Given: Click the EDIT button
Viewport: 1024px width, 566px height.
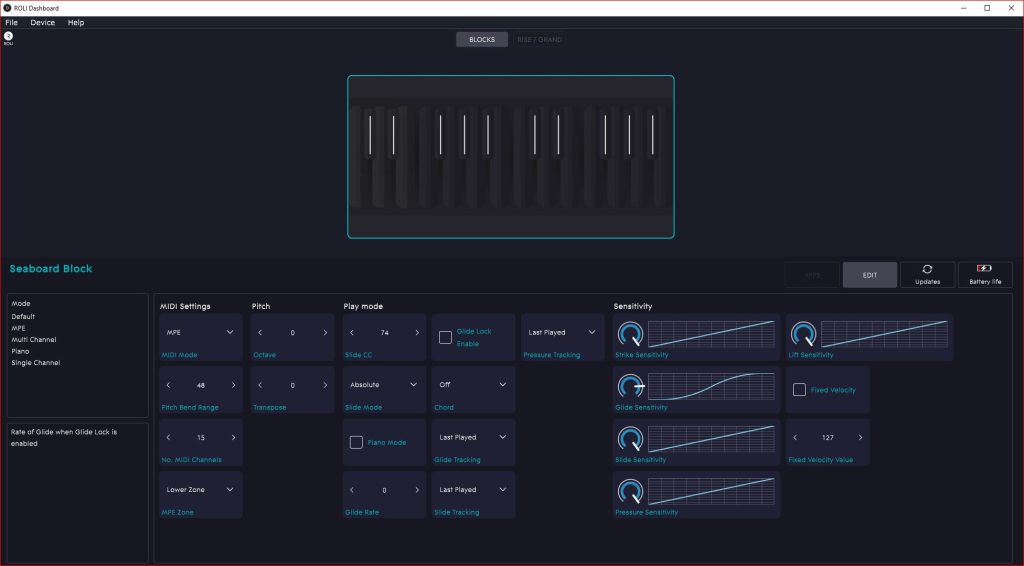Looking at the screenshot, I should click(870, 275).
